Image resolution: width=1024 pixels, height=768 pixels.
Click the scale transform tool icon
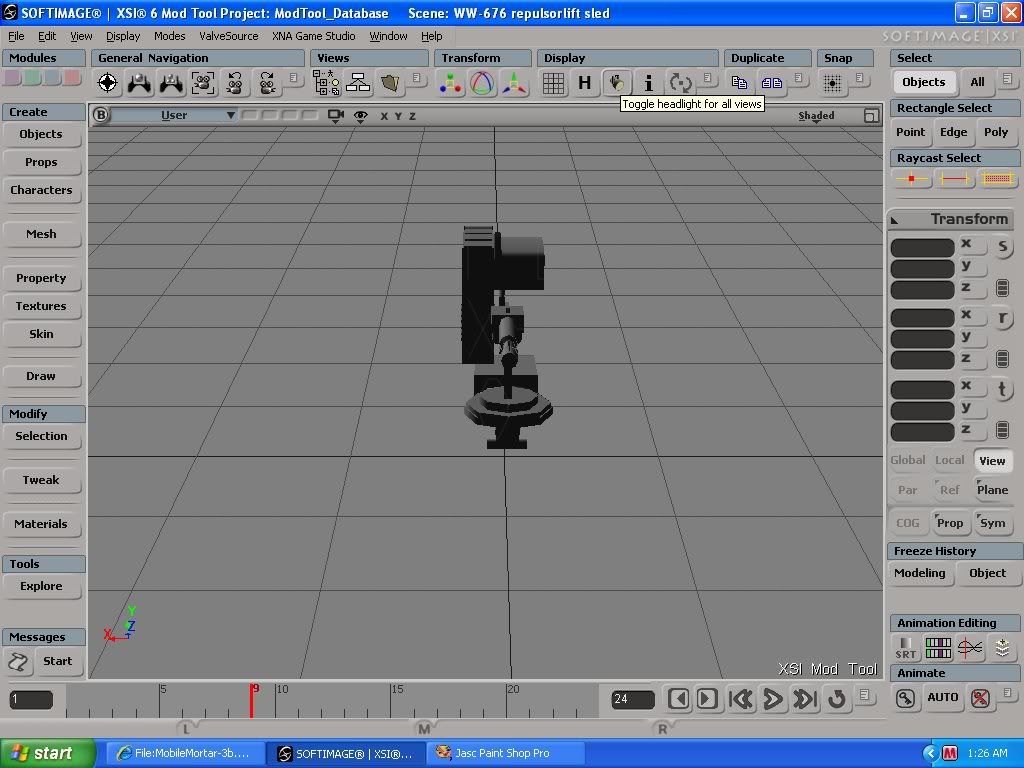[451, 83]
